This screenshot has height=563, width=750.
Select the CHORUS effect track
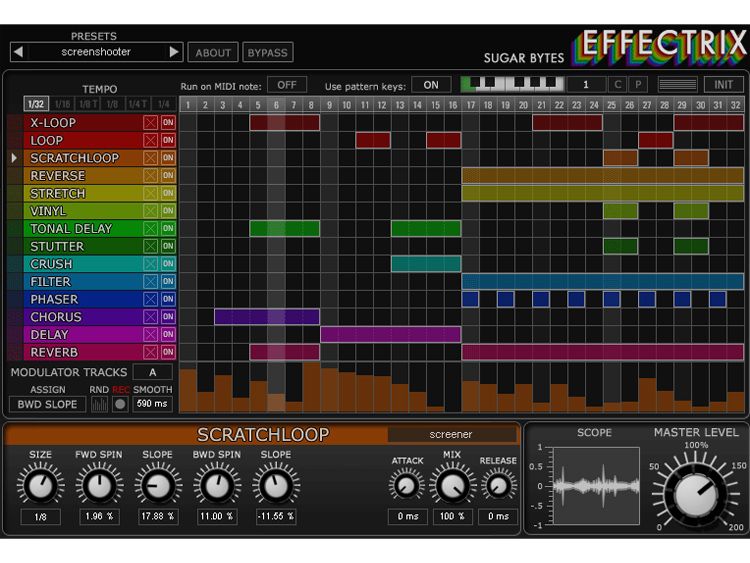(x=83, y=317)
